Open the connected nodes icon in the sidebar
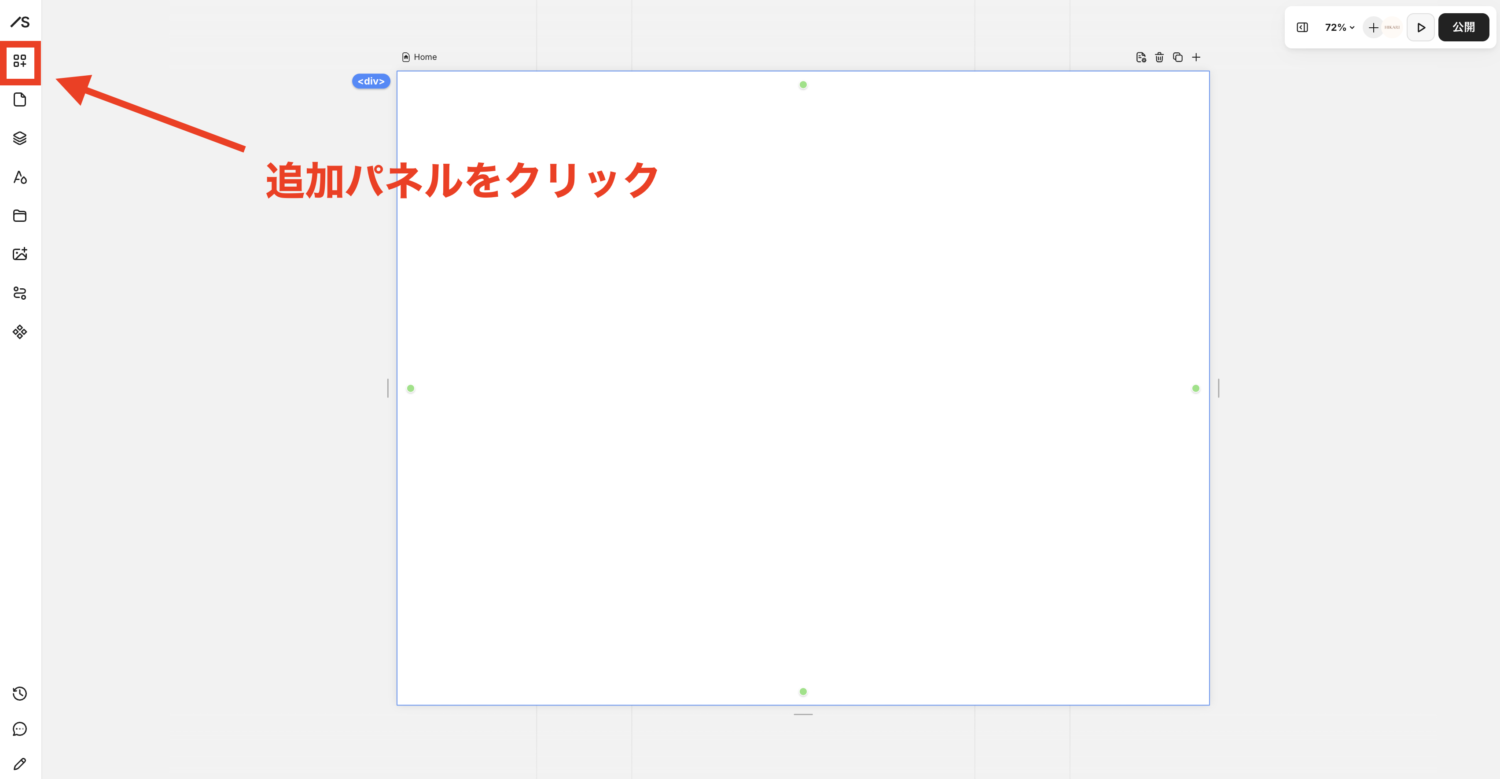Screen dimensions: 1500x779 point(20,293)
